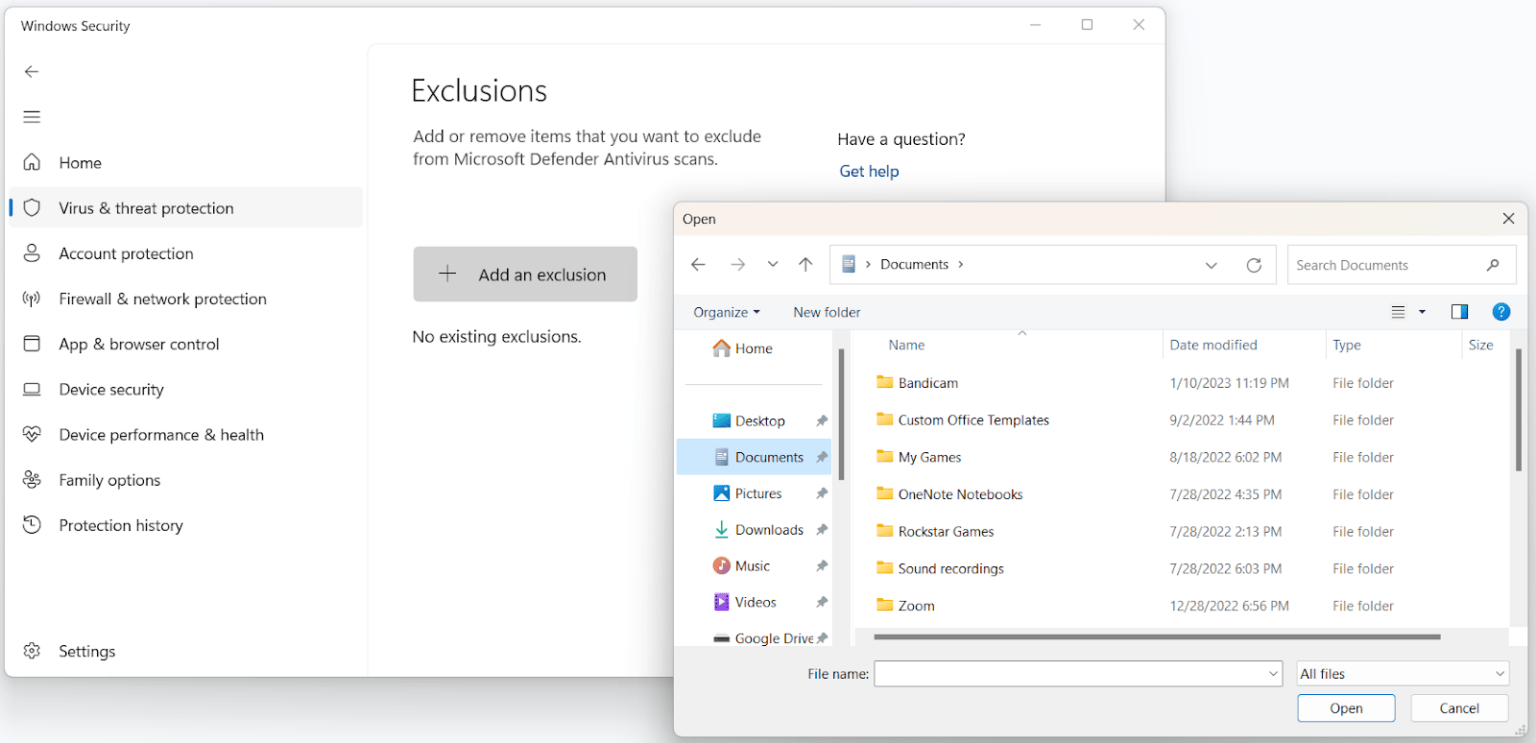Open the Get help link
Viewport: 1536px width, 743px height.
coord(868,171)
